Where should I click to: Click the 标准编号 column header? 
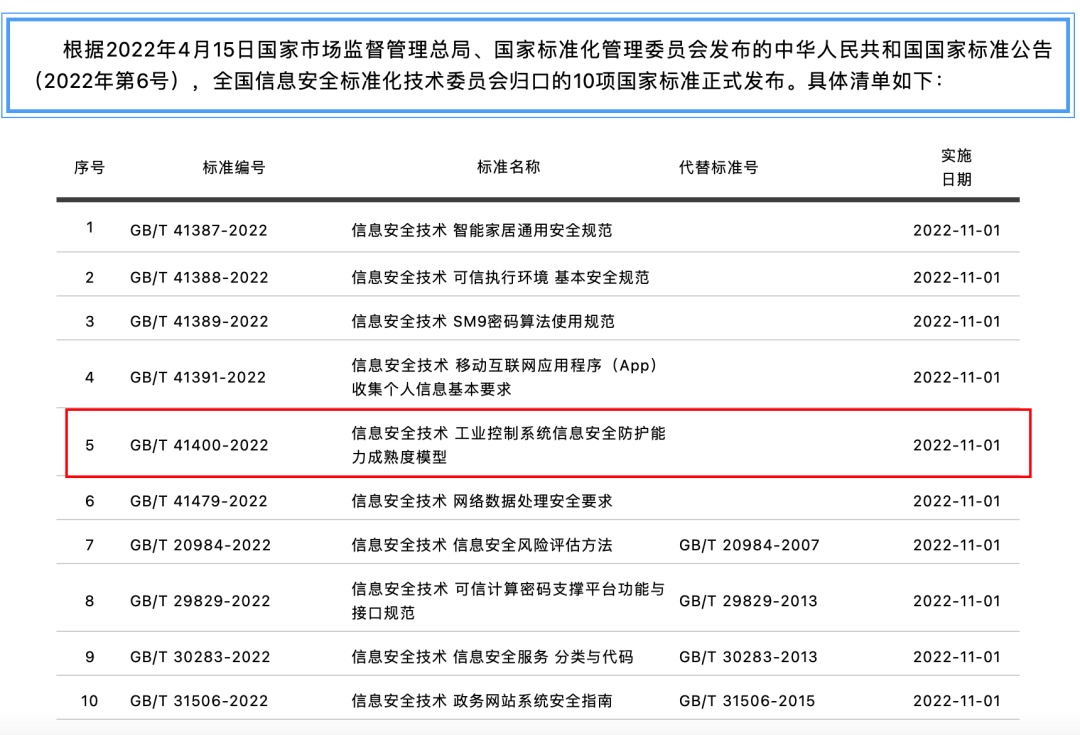[234, 168]
